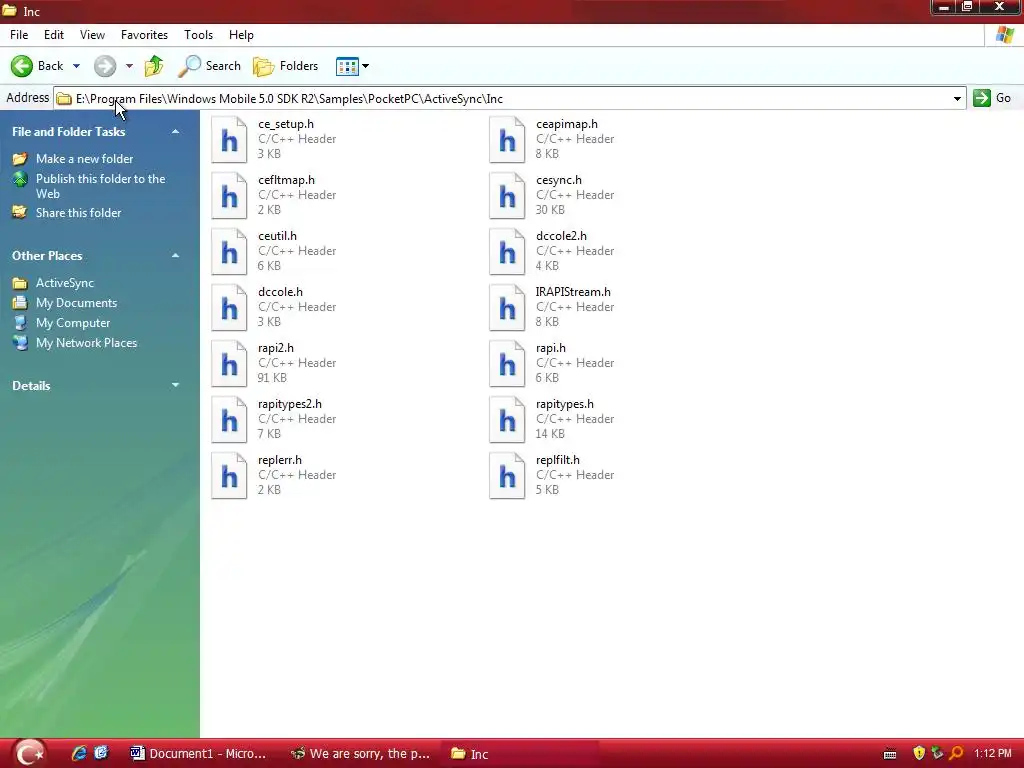Open Search with the magnifier button
The image size is (1024, 768).
point(210,66)
